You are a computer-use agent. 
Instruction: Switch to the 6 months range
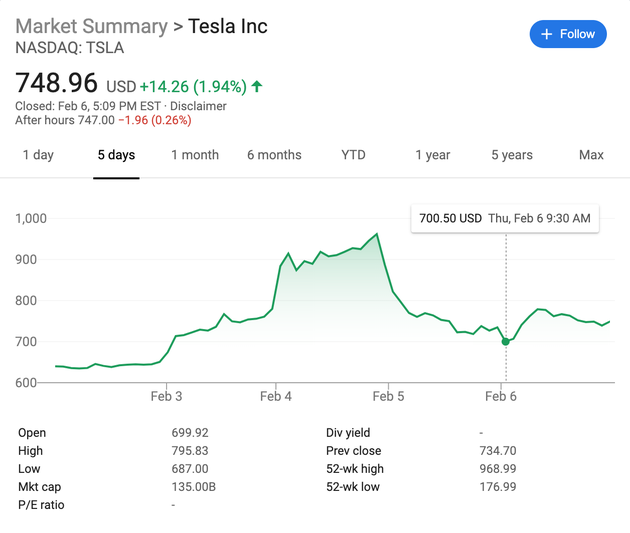(x=274, y=155)
